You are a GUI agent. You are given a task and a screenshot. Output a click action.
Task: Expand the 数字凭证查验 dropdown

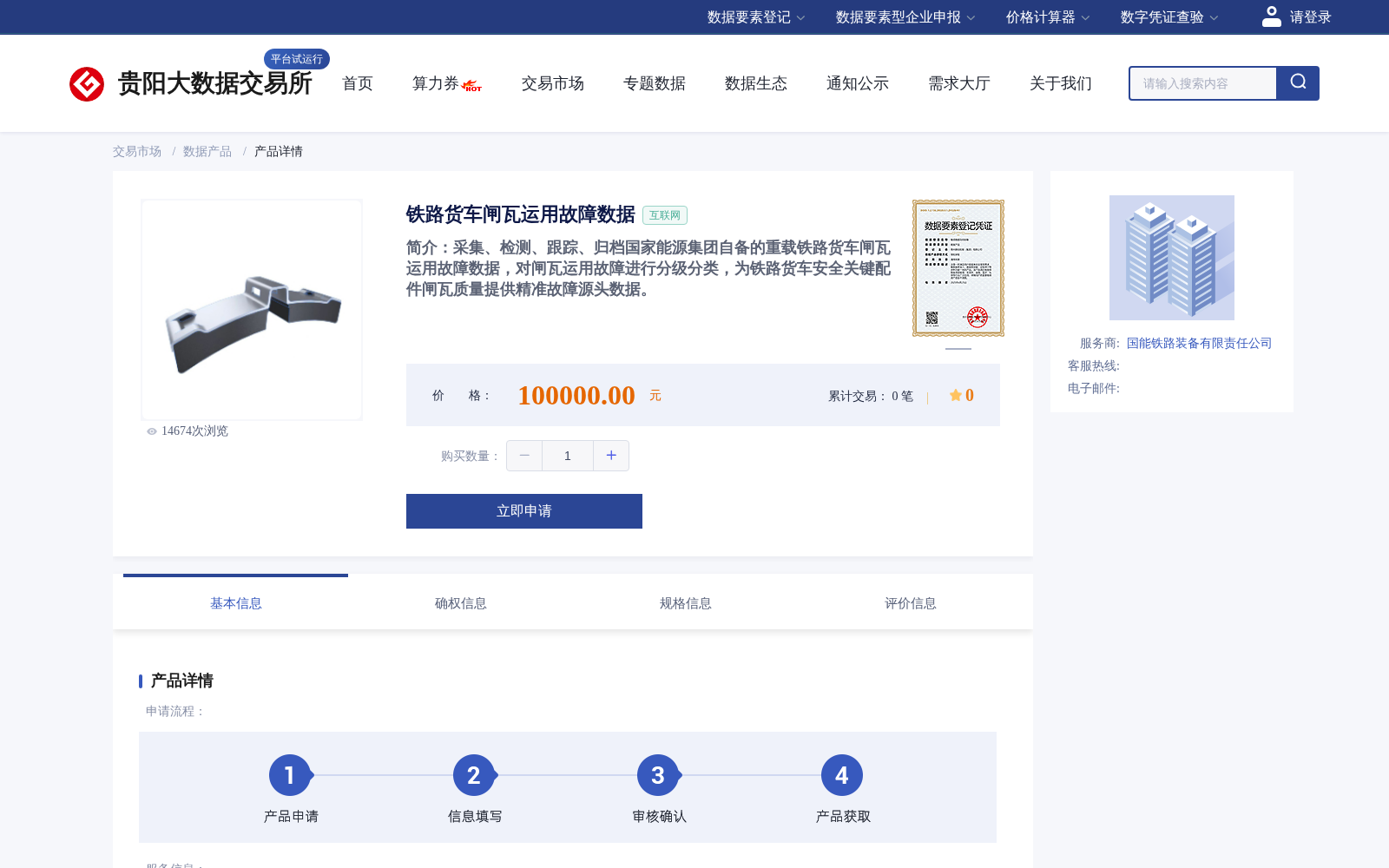[x=1169, y=17]
